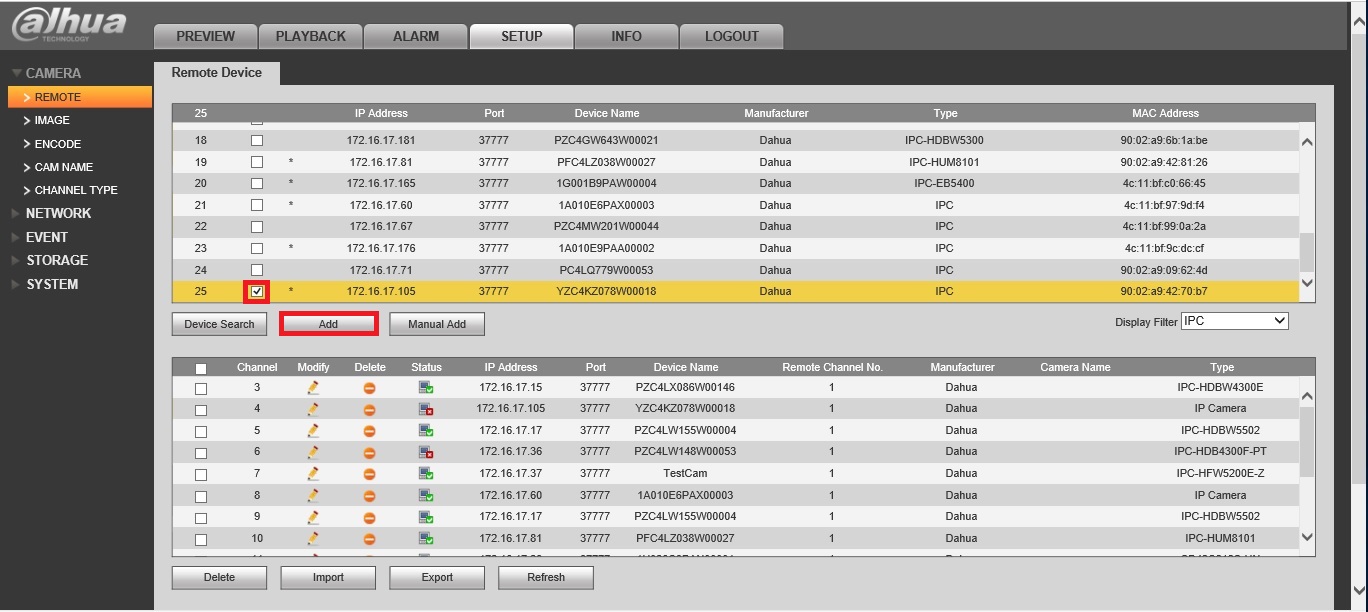The width and height of the screenshot is (1368, 612).
Task: Click the status icon of channel 6
Action: click(x=426, y=452)
